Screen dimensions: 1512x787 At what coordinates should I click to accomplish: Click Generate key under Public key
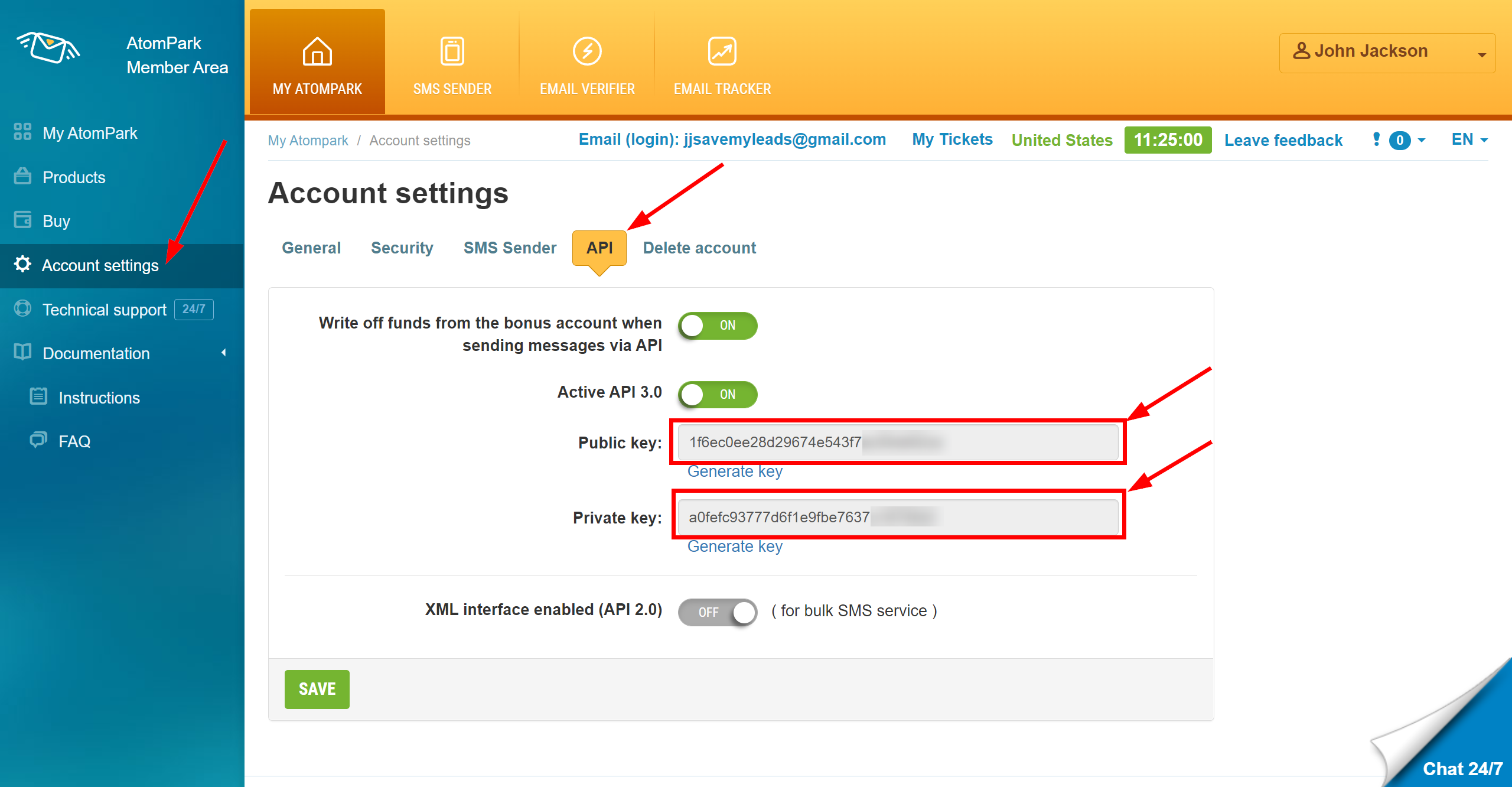[x=735, y=471]
